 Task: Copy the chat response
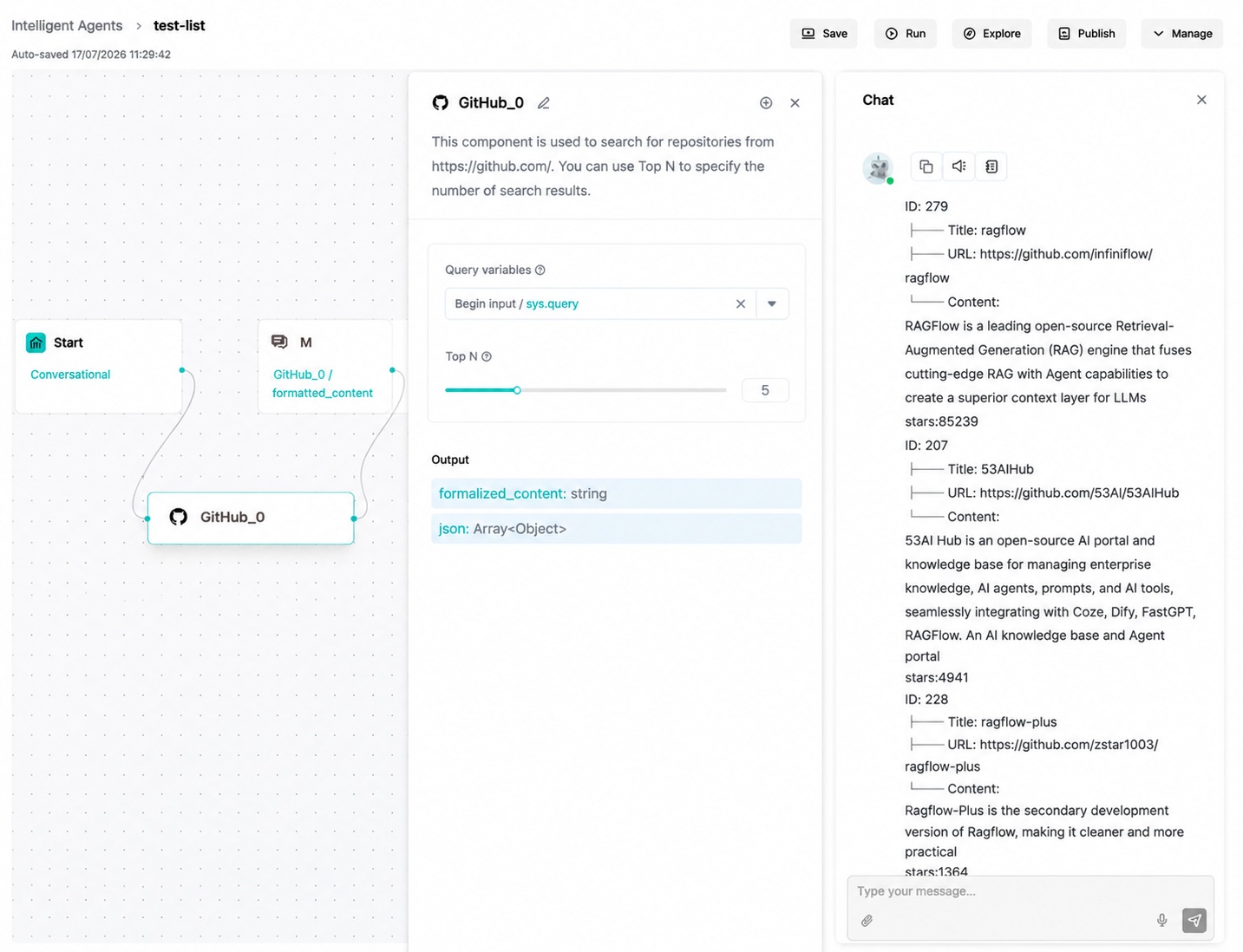click(x=926, y=166)
